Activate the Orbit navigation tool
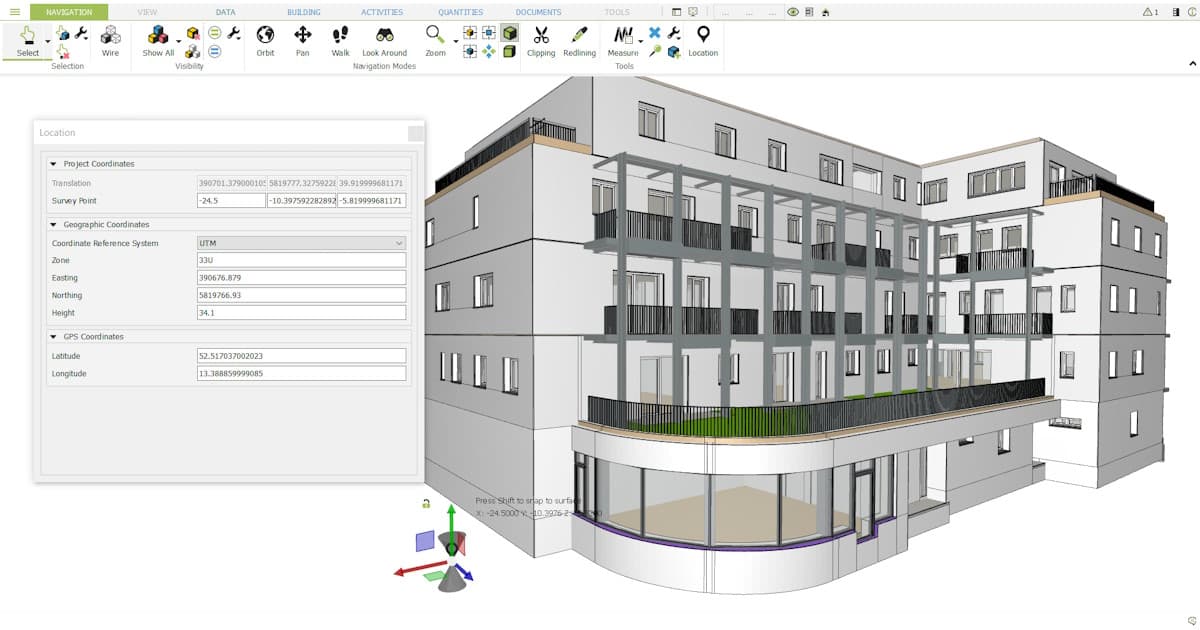This screenshot has height=630, width=1200. 265,40
